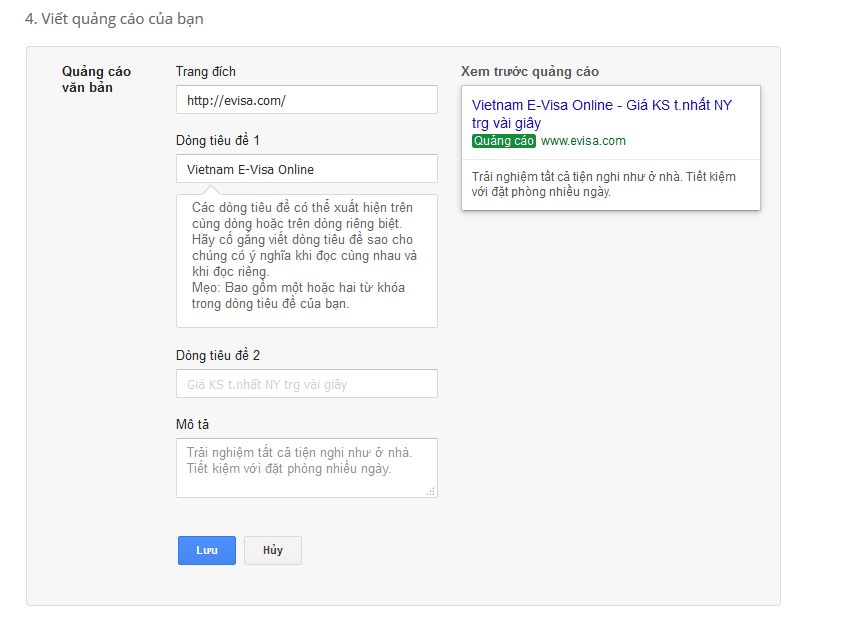Viewport: 841px width, 617px height.
Task: Edit the Dòng tiêu đề 1 field
Action: click(307, 169)
